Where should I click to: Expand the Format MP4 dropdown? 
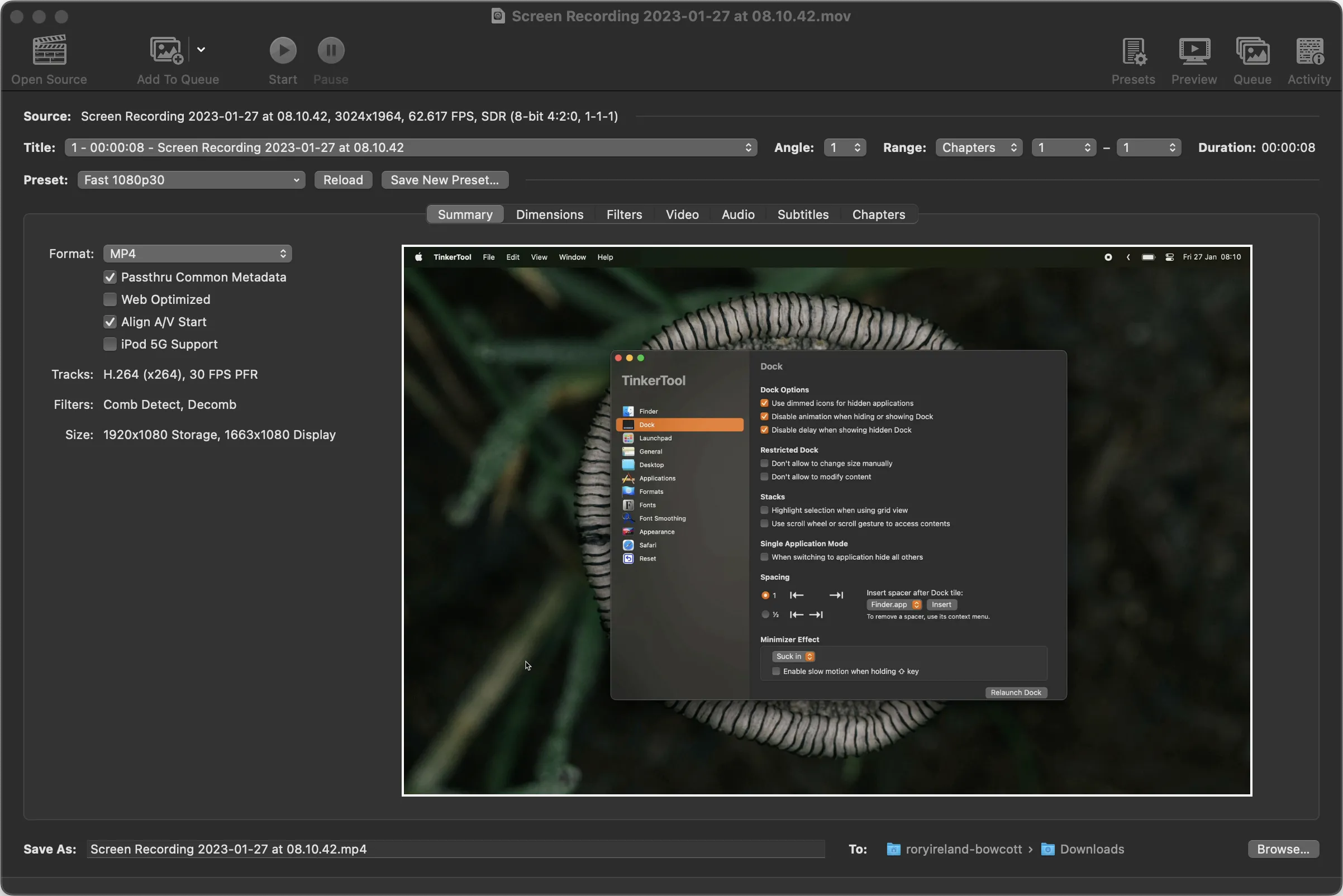[196, 254]
